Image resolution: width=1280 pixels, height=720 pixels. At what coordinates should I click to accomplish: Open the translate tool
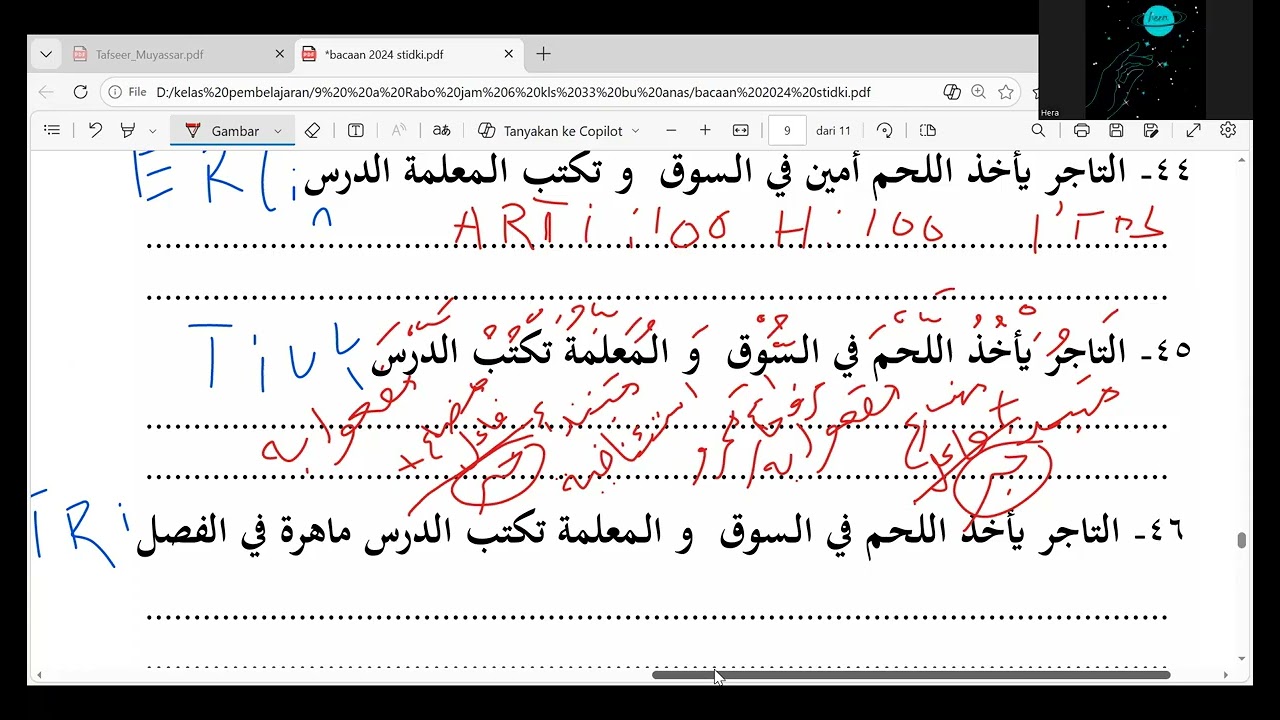[x=441, y=130]
